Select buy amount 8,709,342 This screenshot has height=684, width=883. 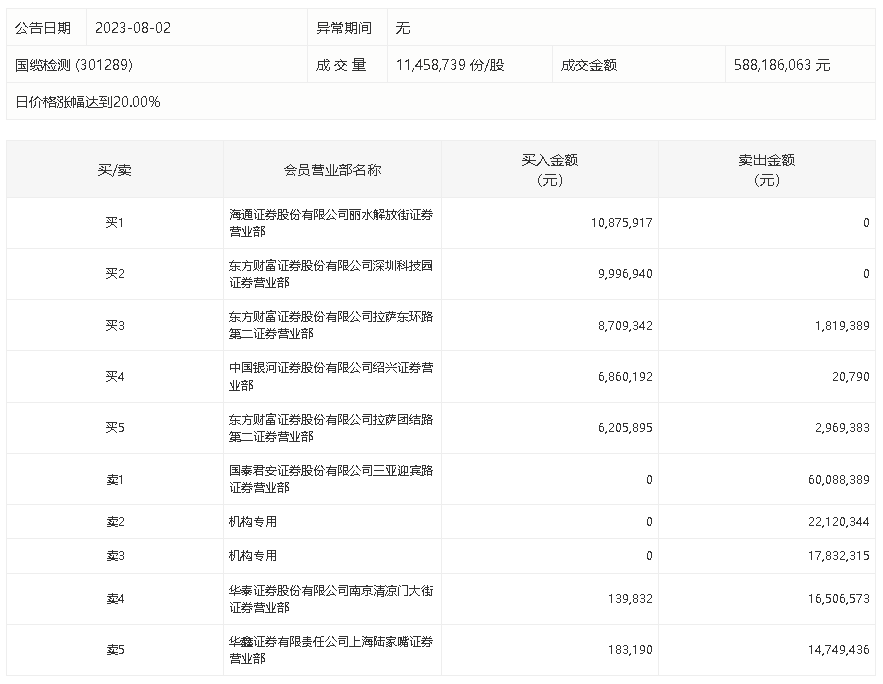(625, 325)
